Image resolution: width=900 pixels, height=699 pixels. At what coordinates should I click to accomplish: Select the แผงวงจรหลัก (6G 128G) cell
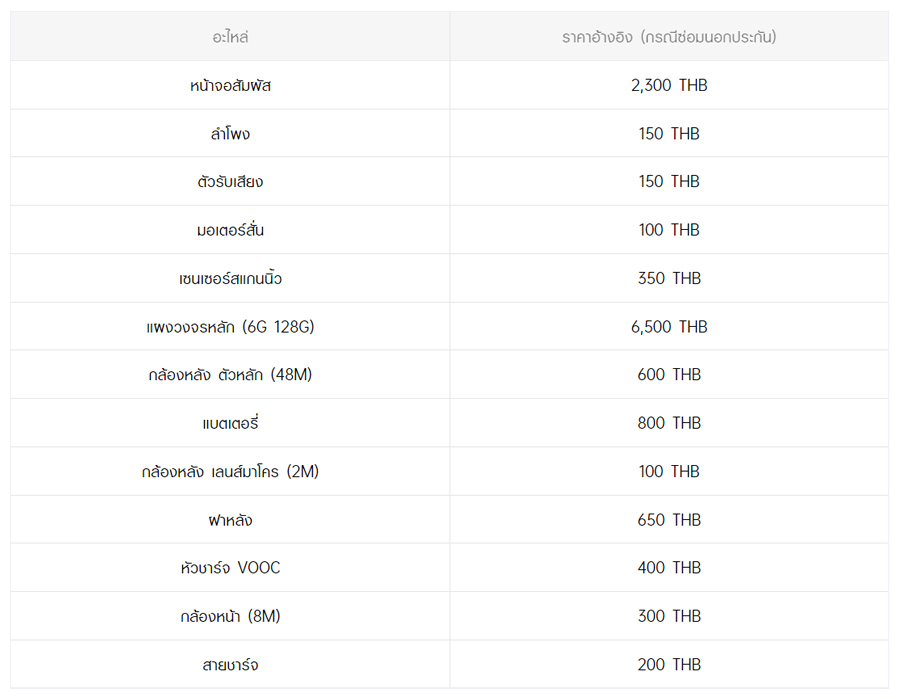230,327
